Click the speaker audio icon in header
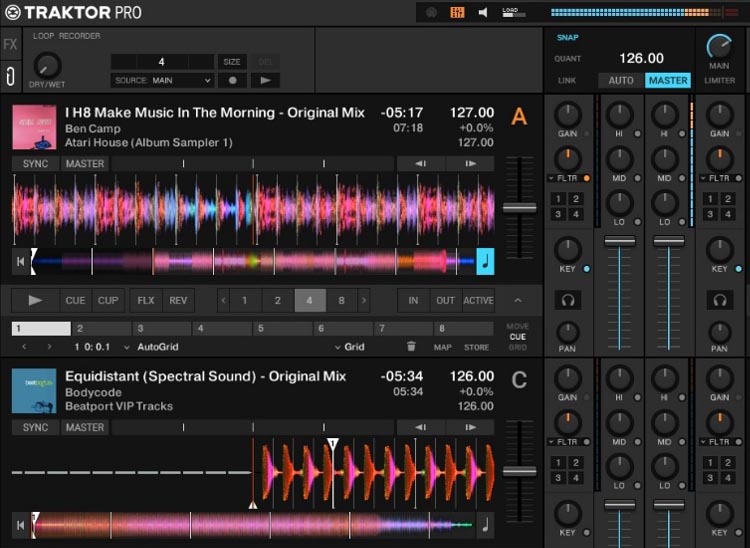Screen dimensions: 750x548 click(483, 12)
